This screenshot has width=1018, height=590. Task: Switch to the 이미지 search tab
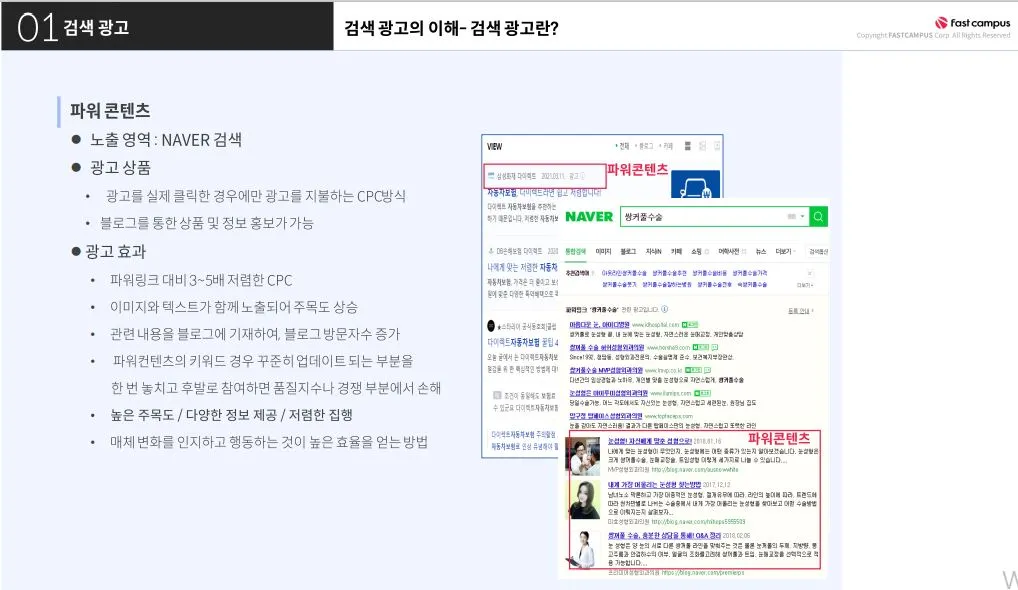(603, 251)
